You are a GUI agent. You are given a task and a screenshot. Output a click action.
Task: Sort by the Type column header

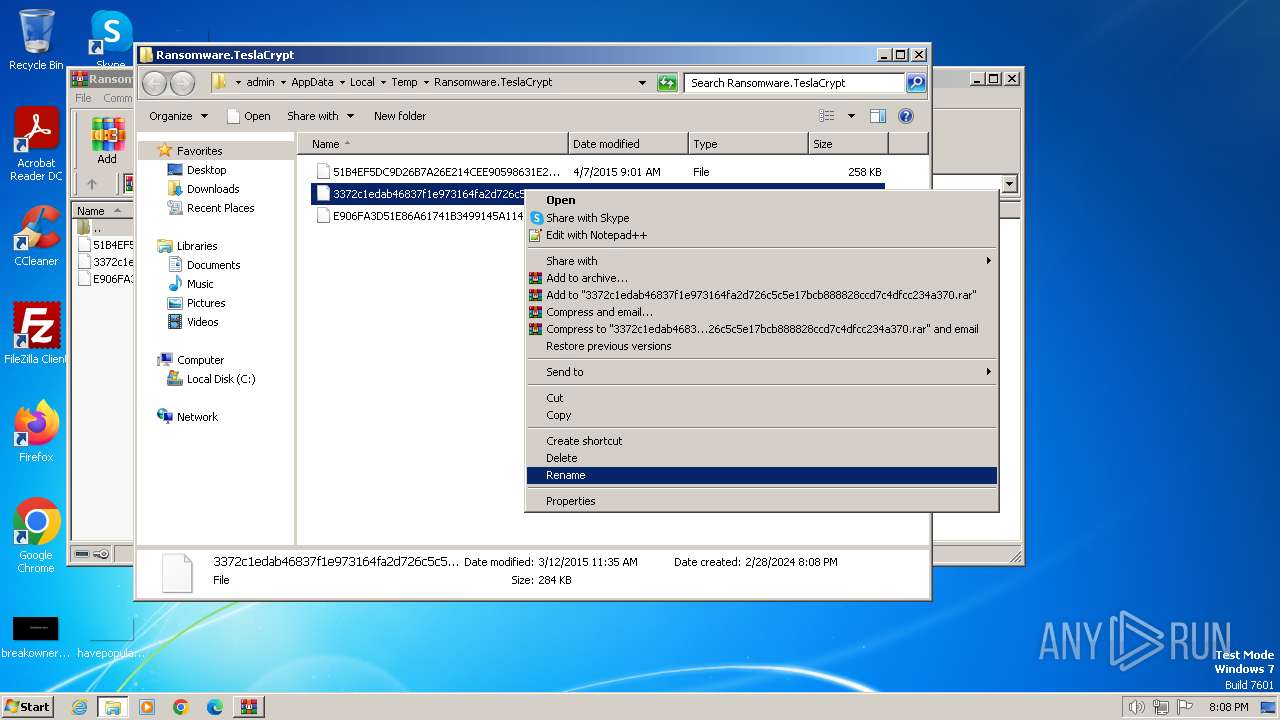click(748, 144)
